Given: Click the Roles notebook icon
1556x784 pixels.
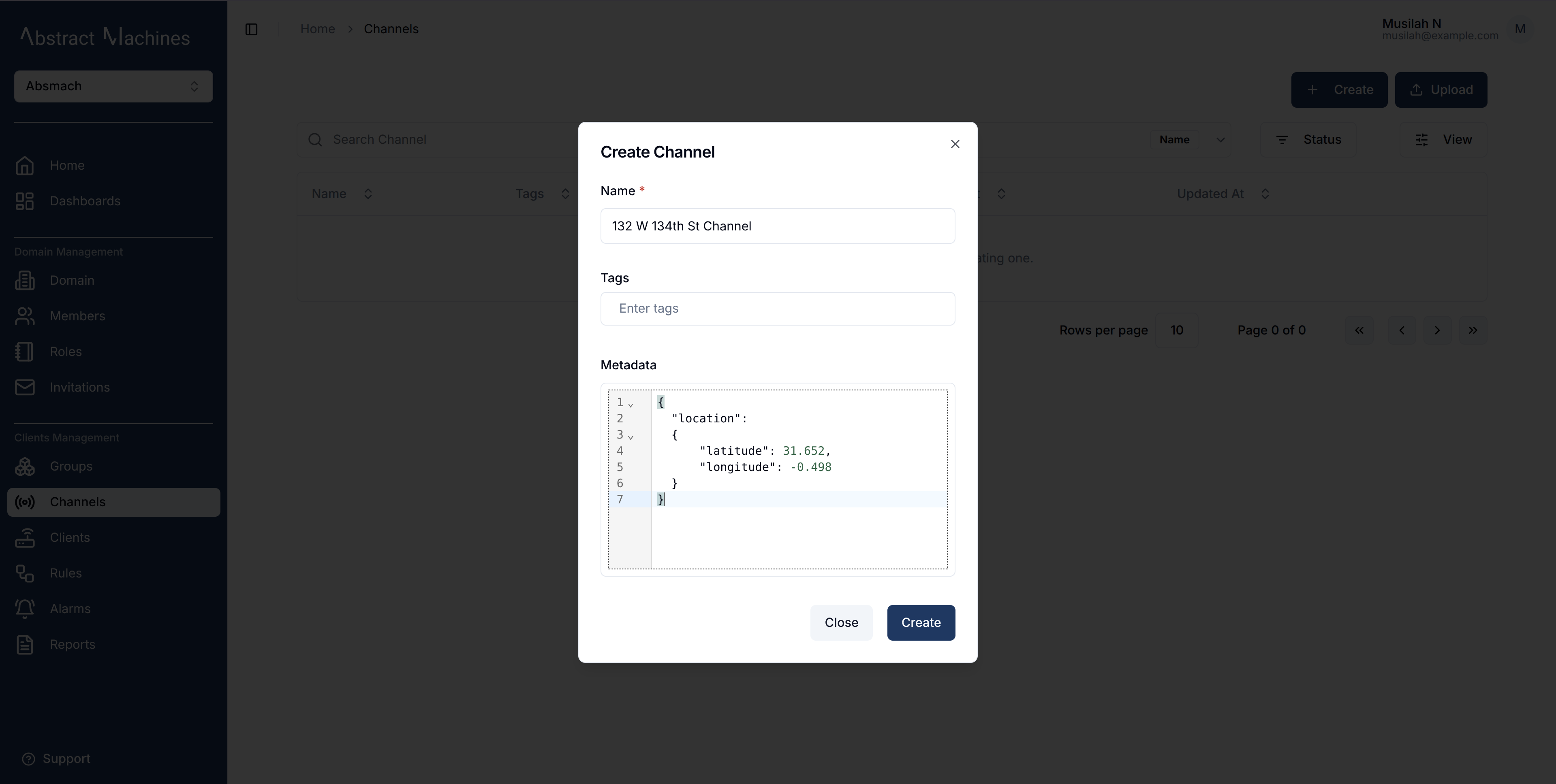Looking at the screenshot, I should tap(25, 352).
